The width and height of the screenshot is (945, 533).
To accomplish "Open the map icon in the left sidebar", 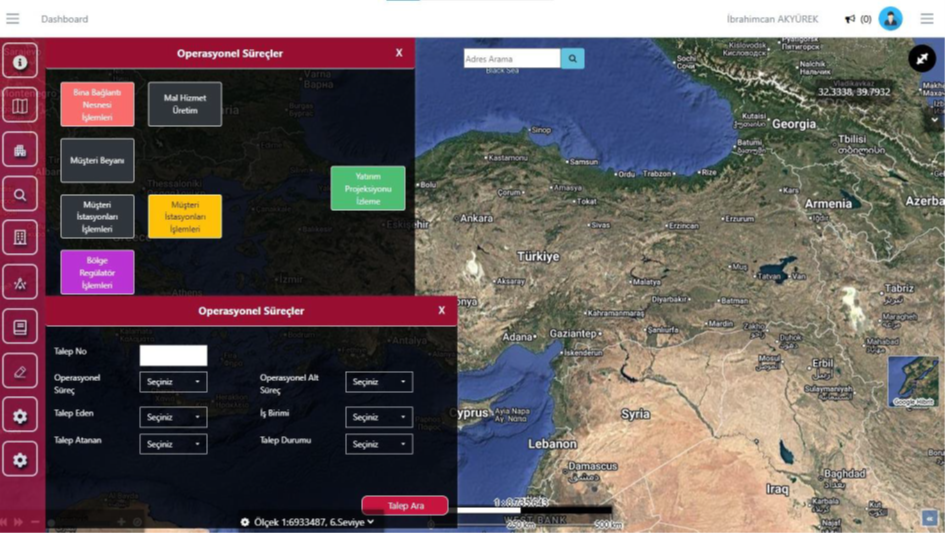I will tap(19, 106).
